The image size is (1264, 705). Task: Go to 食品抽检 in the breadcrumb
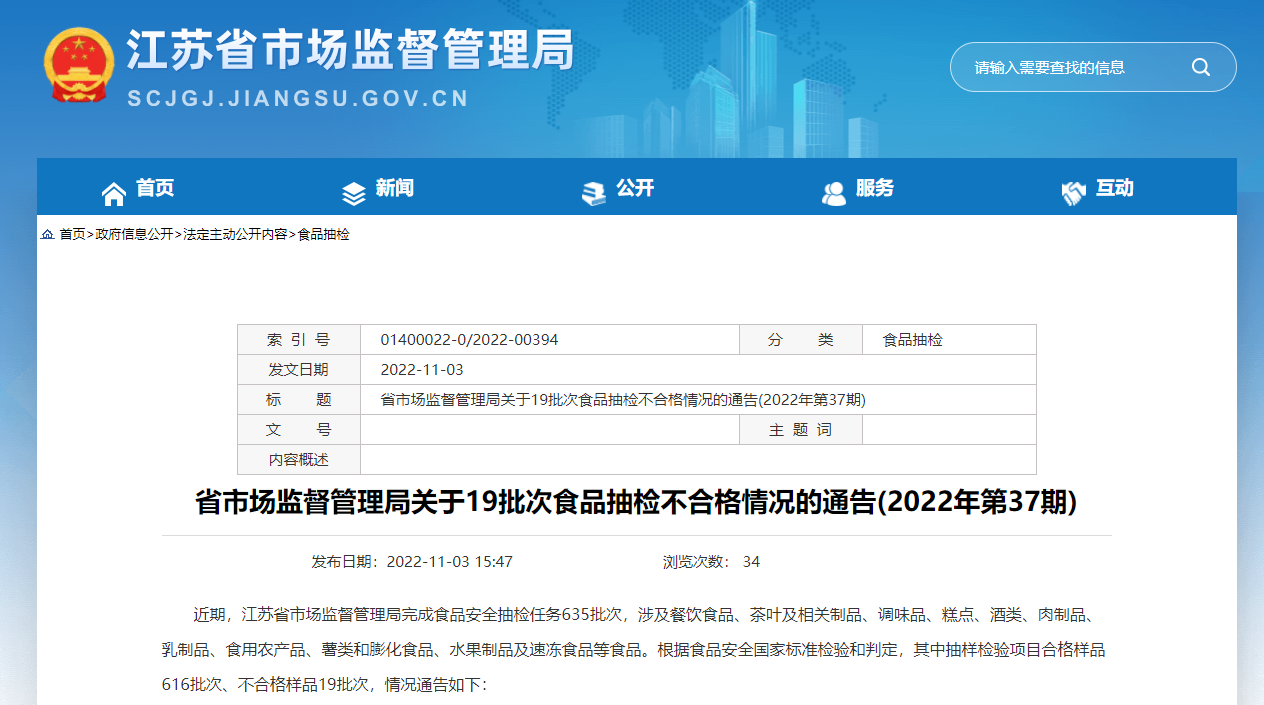[323, 234]
